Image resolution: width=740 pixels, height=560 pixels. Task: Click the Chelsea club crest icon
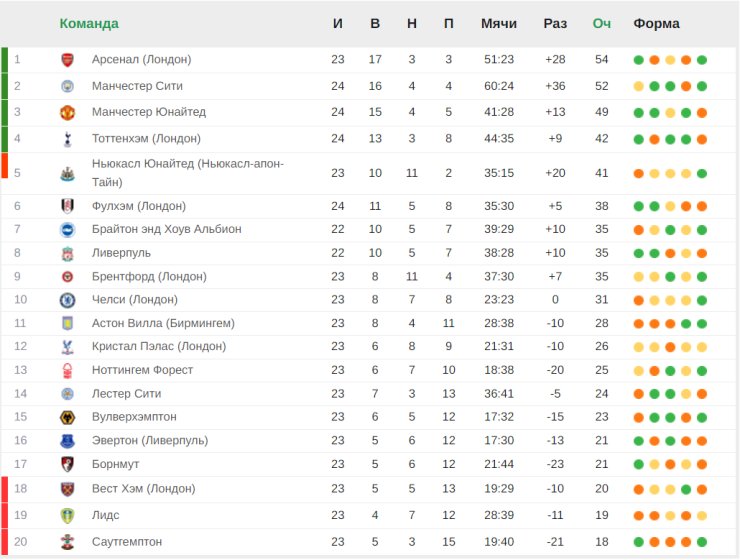tap(67, 300)
